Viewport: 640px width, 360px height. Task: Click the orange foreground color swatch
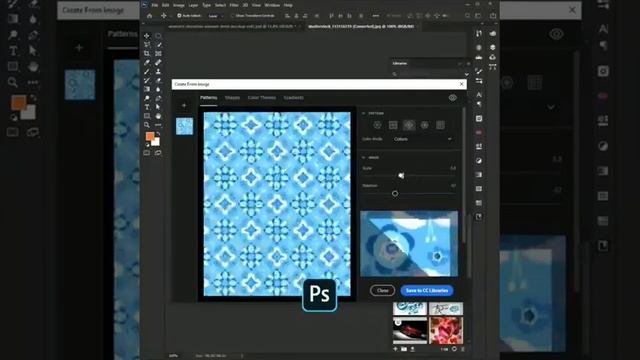point(150,136)
